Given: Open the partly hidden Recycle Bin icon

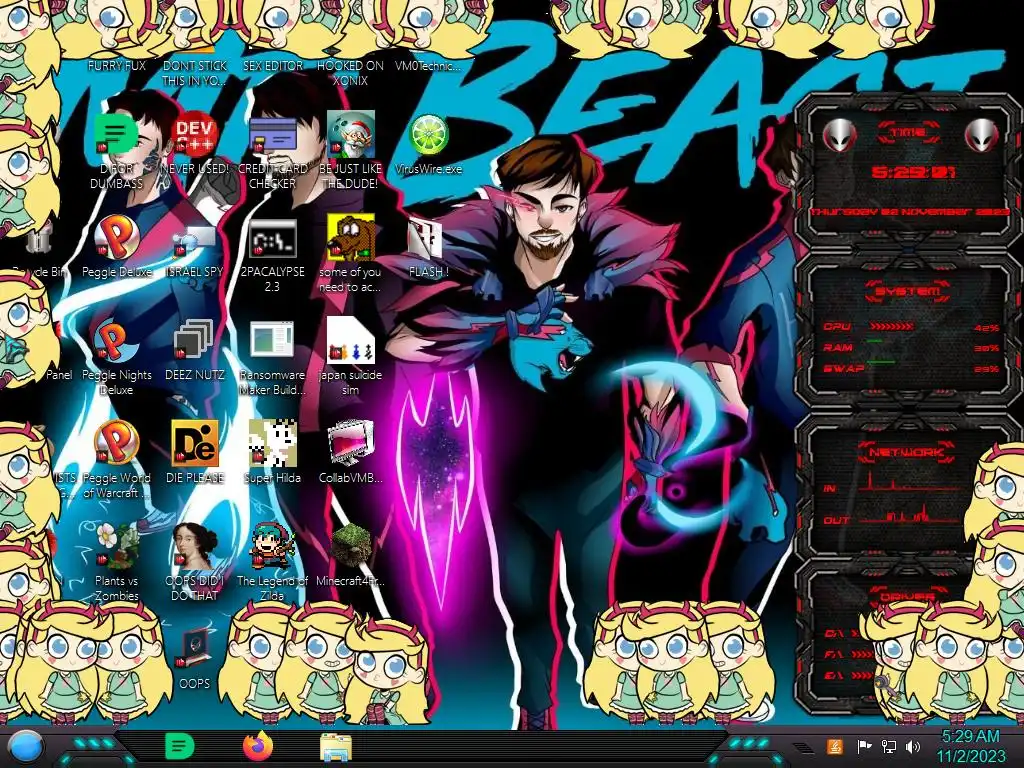Looking at the screenshot, I should click(38, 240).
